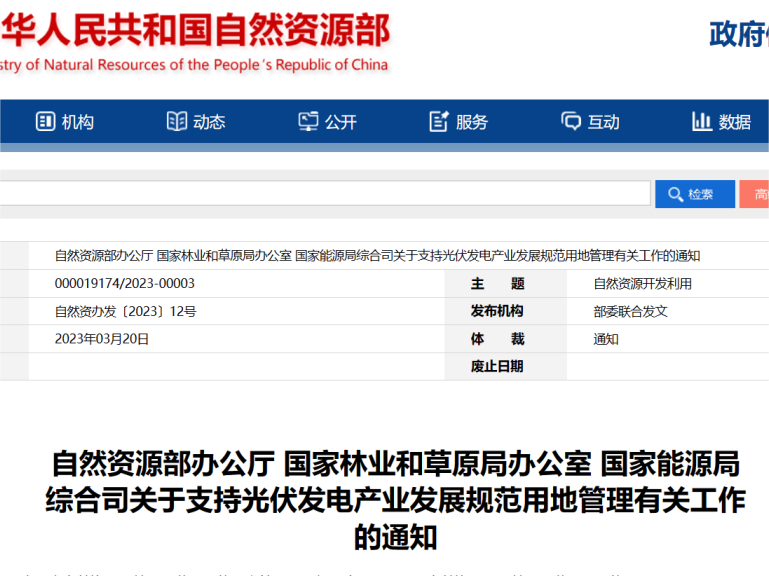Click the large bold article headline
769x576 pixels.
395,500
